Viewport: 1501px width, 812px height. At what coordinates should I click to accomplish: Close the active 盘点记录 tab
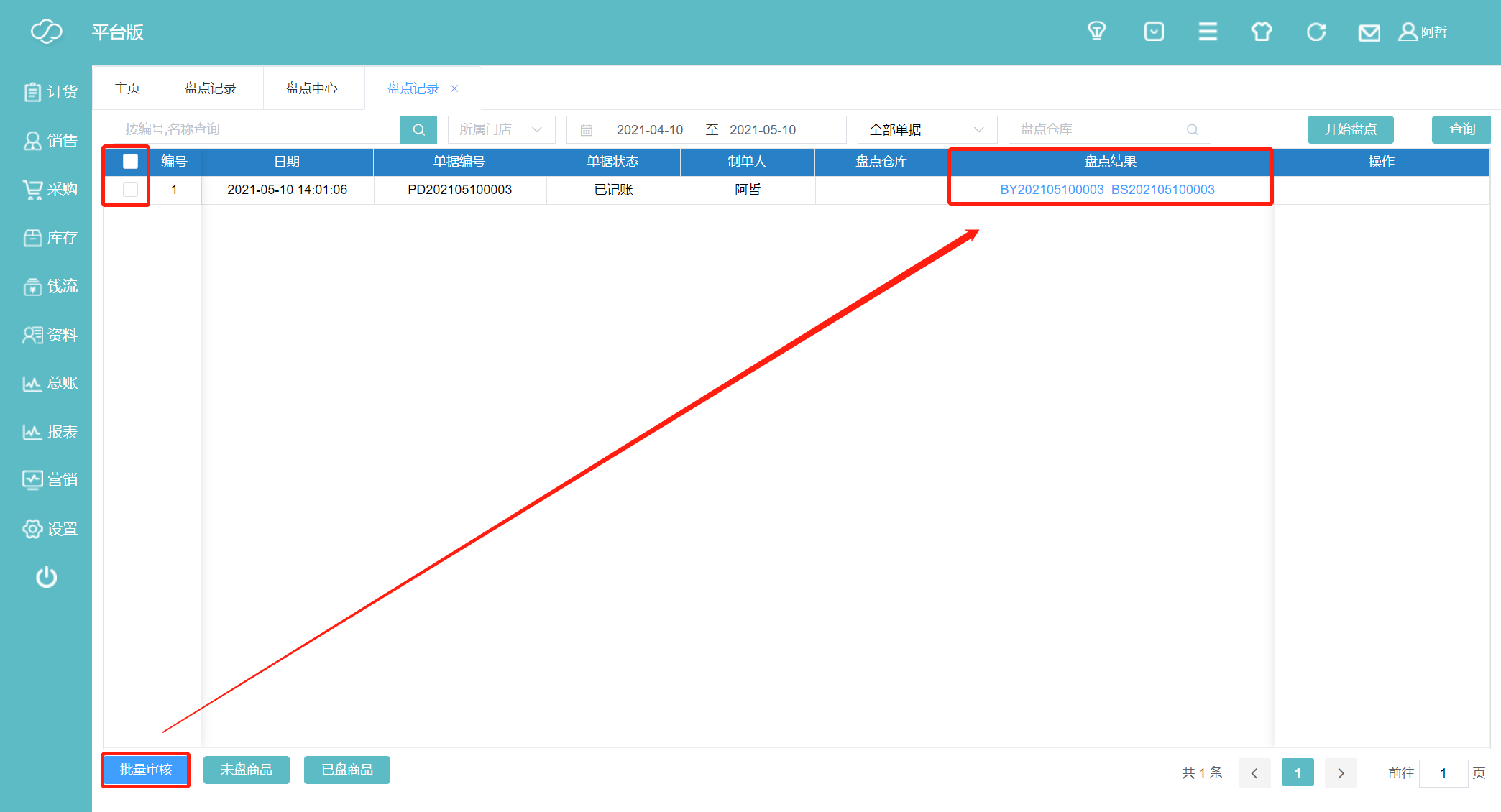pyautogui.click(x=454, y=88)
